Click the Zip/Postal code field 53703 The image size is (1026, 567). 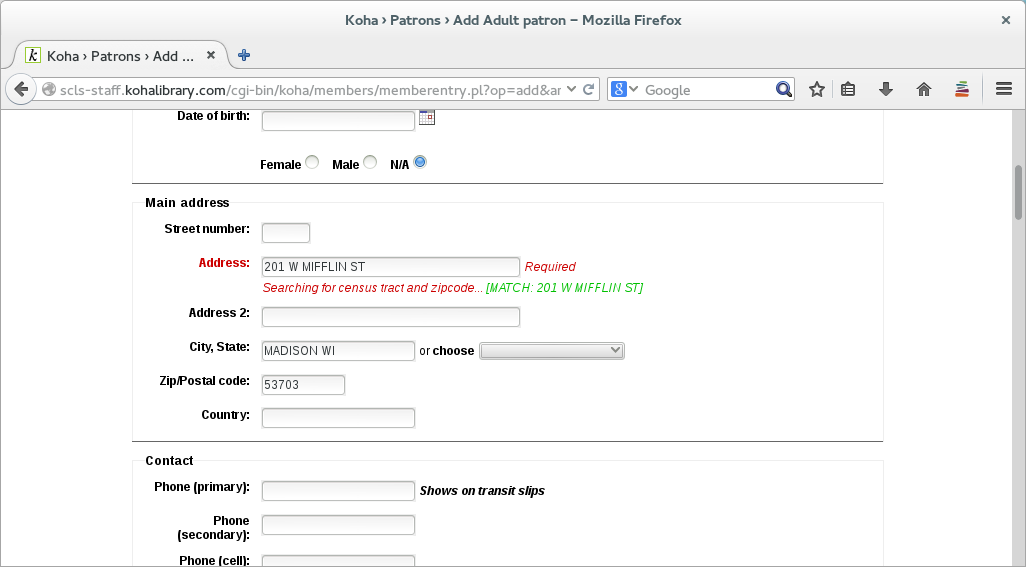[303, 385]
